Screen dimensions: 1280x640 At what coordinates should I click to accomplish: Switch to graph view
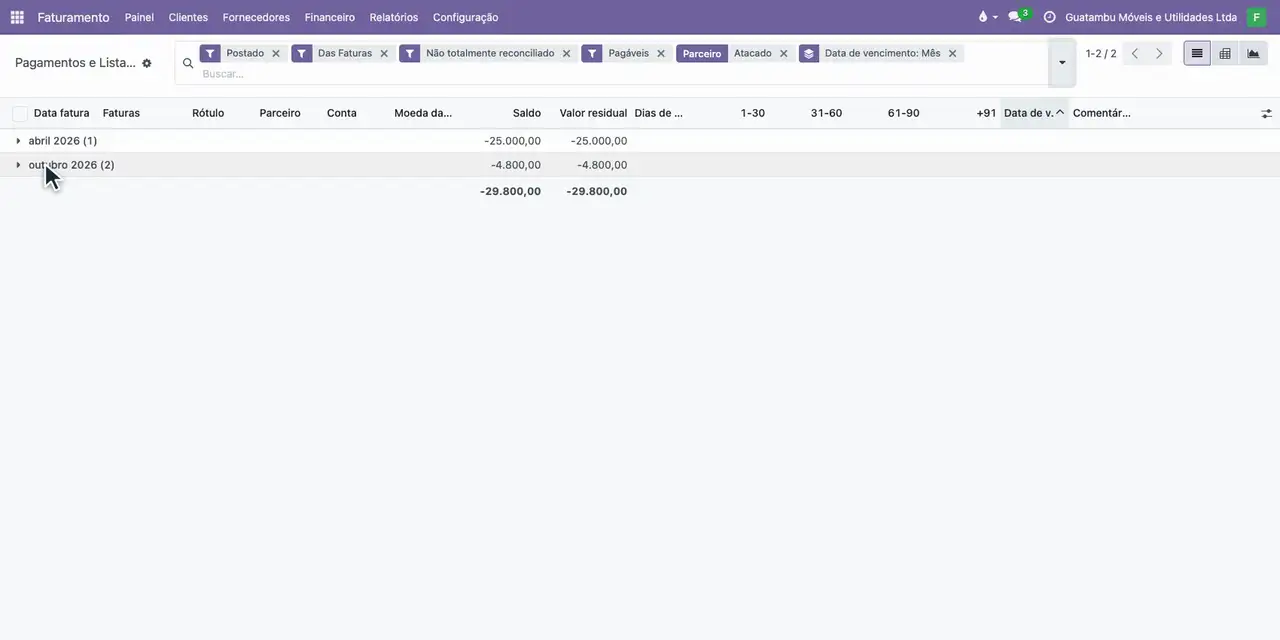coord(1253,54)
